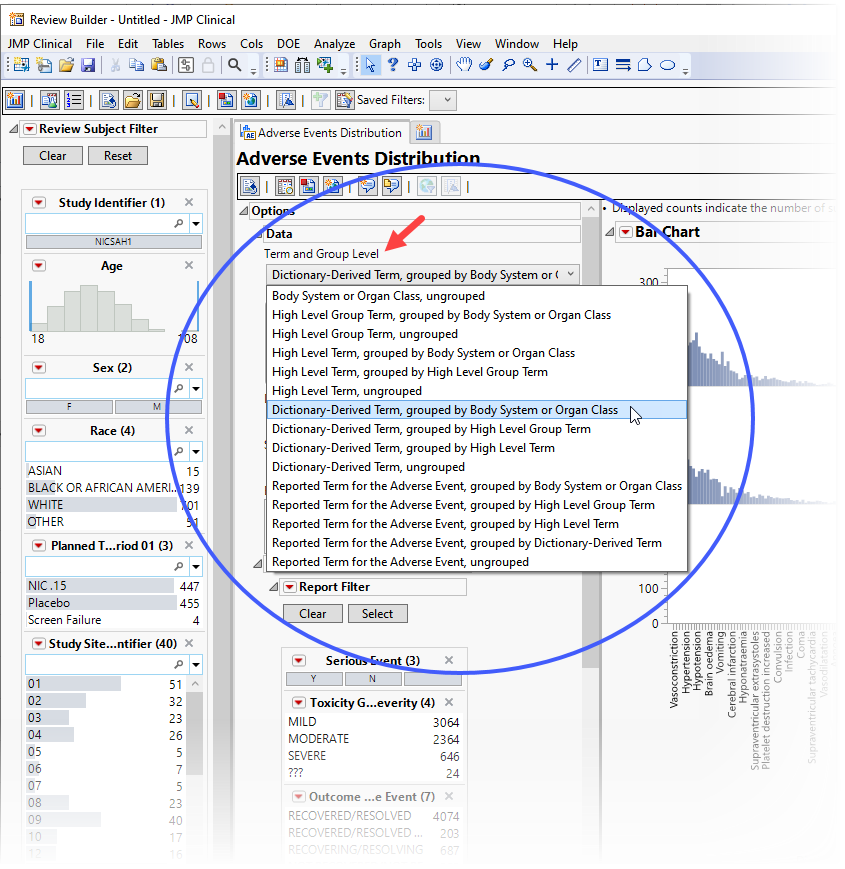Select the hand grabber tool

coord(464,65)
